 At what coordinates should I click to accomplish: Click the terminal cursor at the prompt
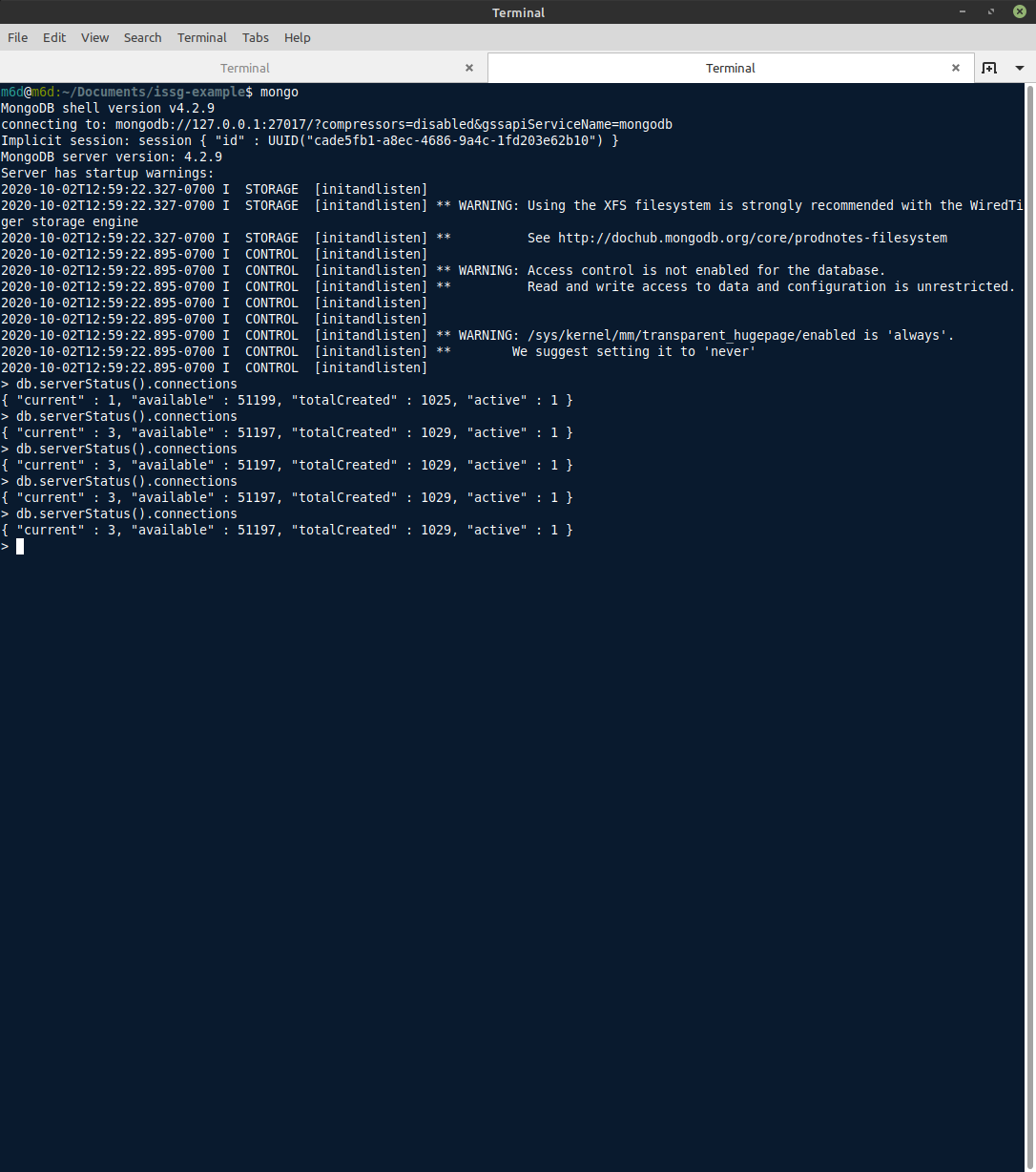(20, 546)
